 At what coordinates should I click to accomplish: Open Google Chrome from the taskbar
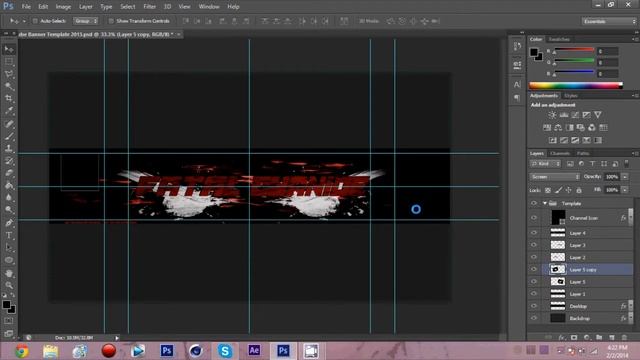[x=22, y=351]
